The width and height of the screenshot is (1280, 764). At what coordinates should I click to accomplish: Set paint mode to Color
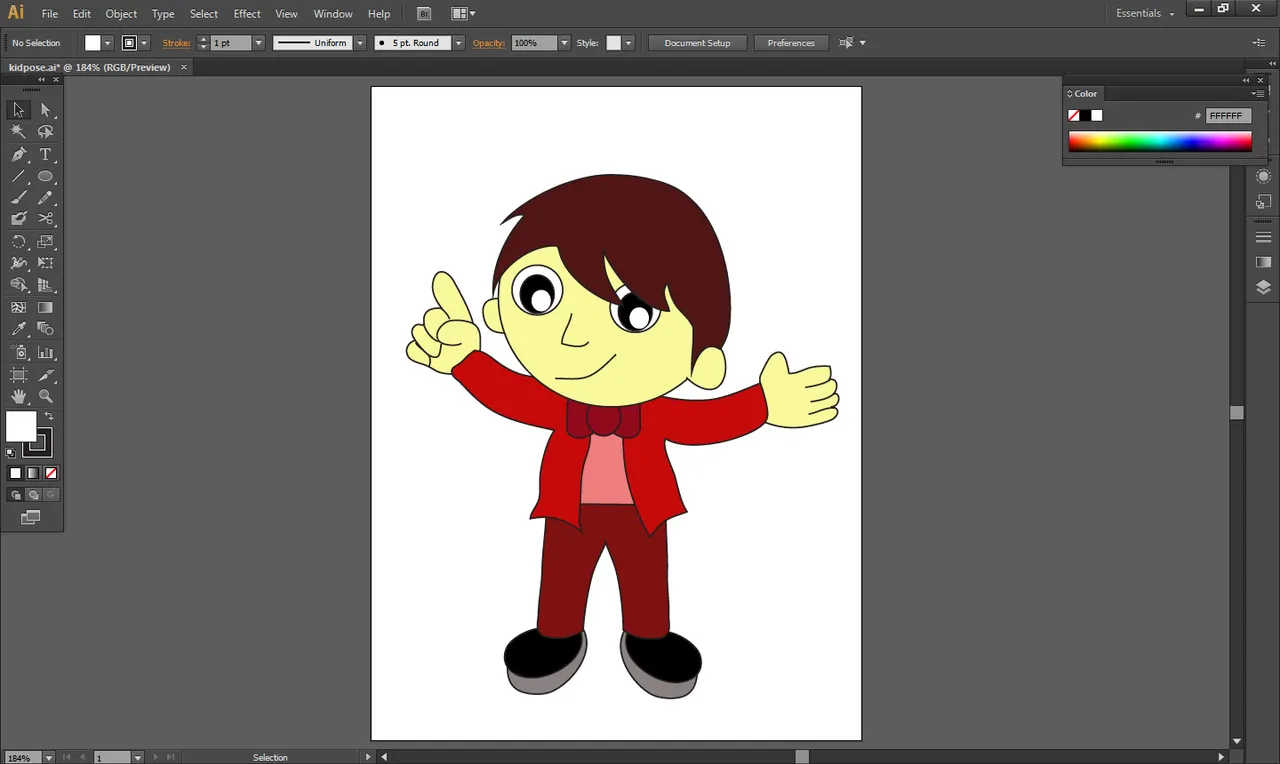15,473
